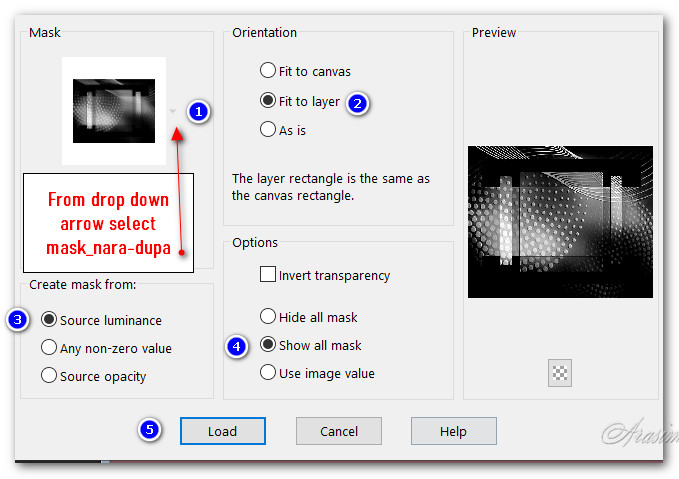This screenshot has height=479, width=679.
Task: Choose the Use image value option
Action: 268,373
